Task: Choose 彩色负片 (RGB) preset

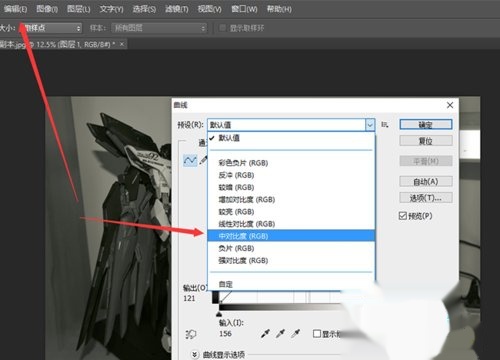Action: coord(291,163)
